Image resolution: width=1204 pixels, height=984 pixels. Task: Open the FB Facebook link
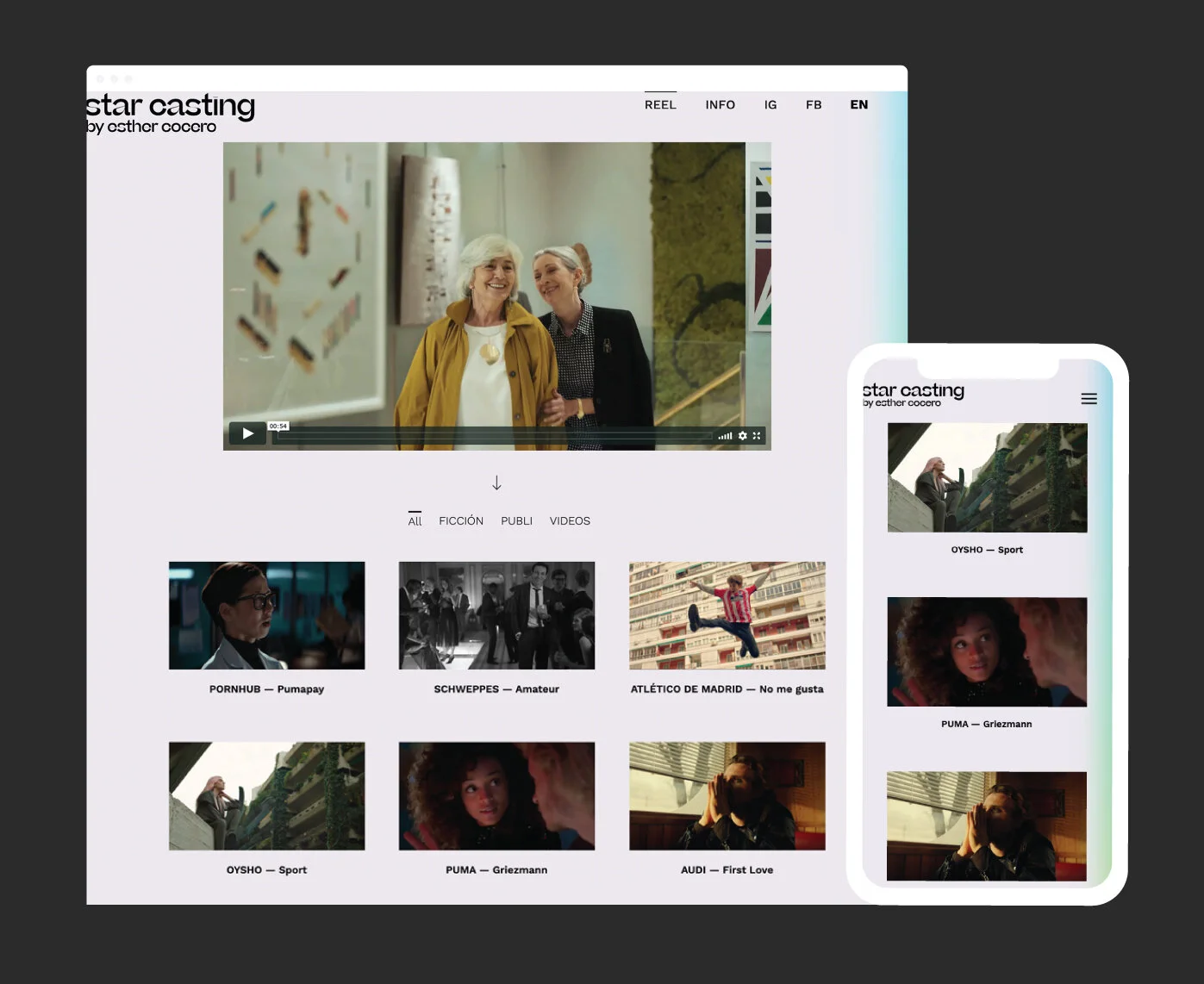(x=814, y=104)
